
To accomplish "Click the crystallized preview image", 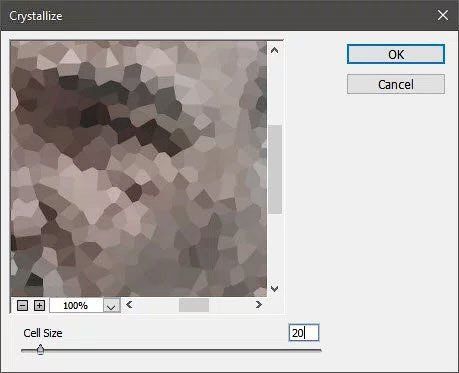I will [139, 169].
